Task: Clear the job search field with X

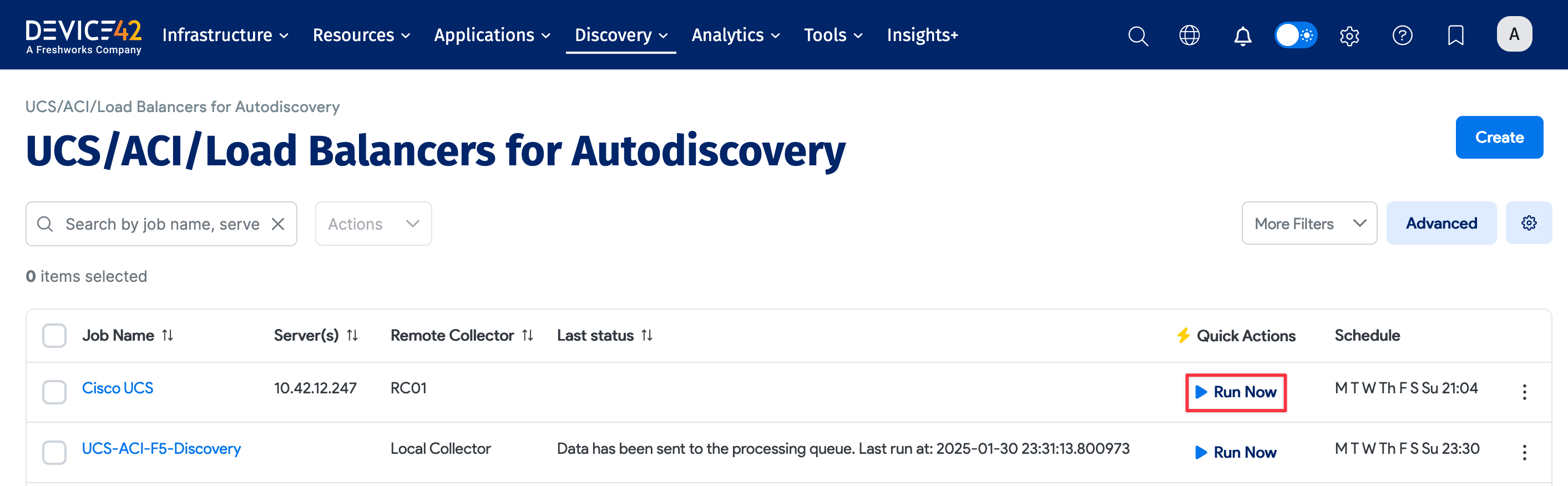Action: coord(278,224)
